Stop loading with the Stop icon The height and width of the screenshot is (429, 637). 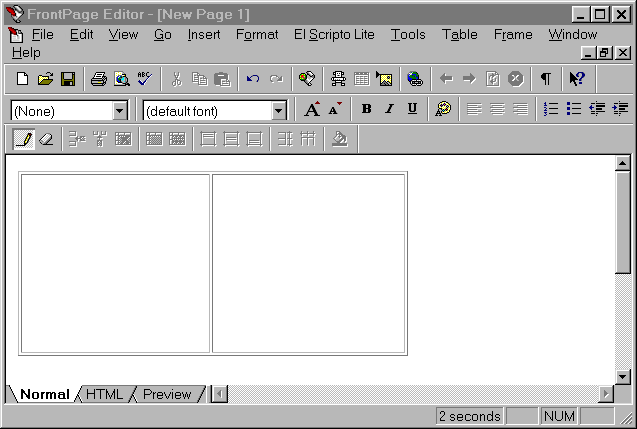(516, 78)
